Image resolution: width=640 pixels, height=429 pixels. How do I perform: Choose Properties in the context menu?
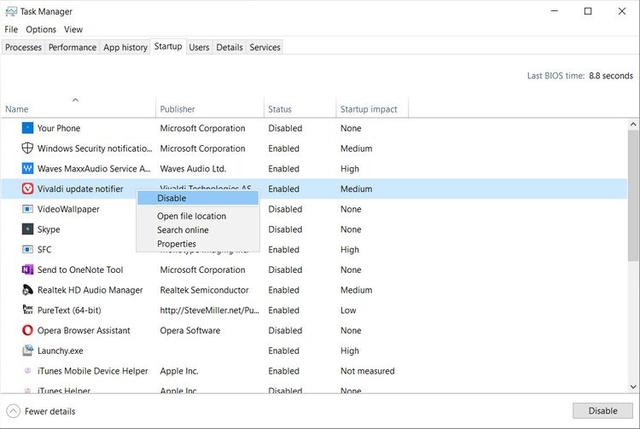point(198,244)
